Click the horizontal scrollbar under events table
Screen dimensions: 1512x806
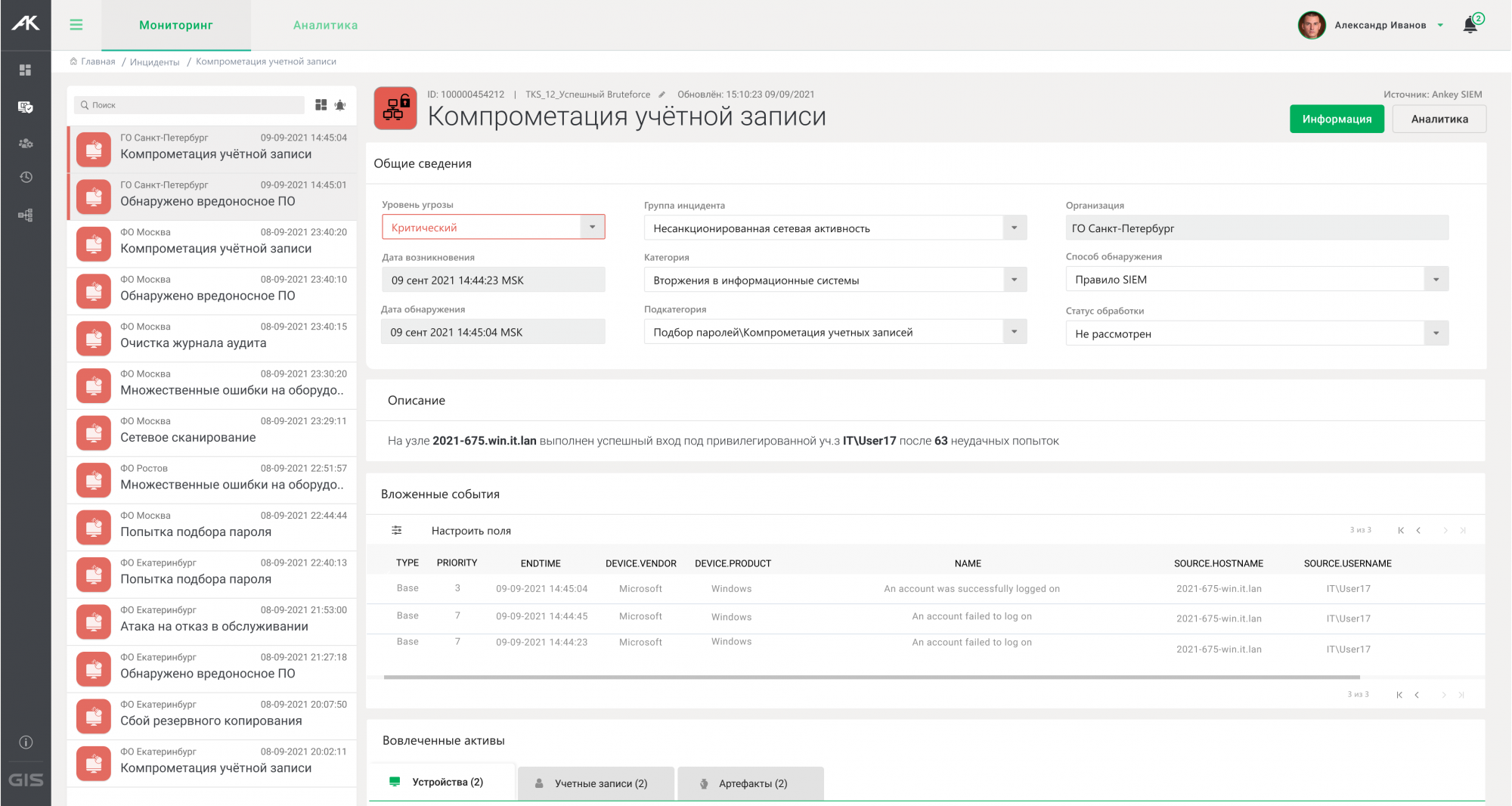point(871,677)
